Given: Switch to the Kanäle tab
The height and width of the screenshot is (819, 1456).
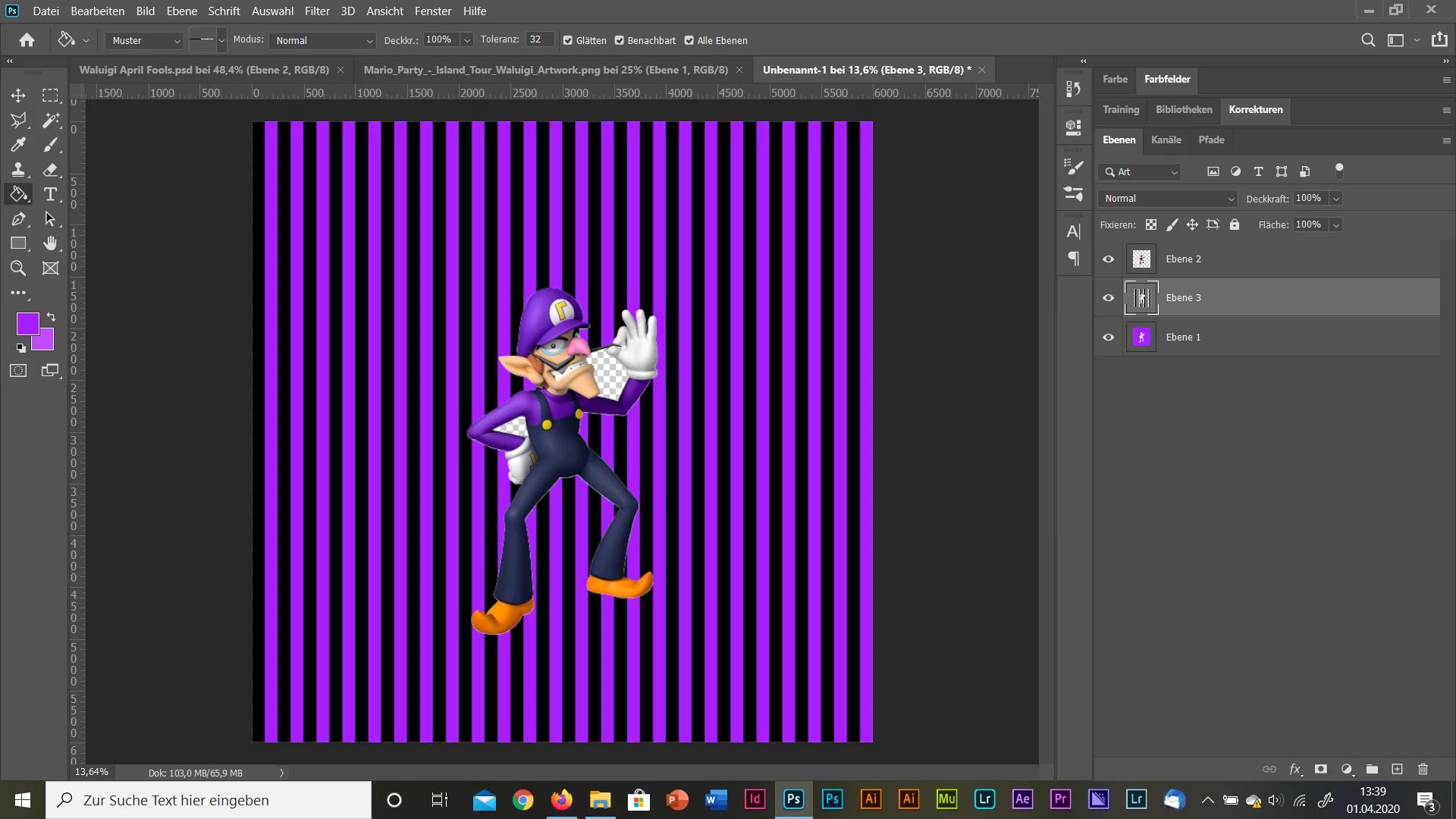Looking at the screenshot, I should [1166, 140].
